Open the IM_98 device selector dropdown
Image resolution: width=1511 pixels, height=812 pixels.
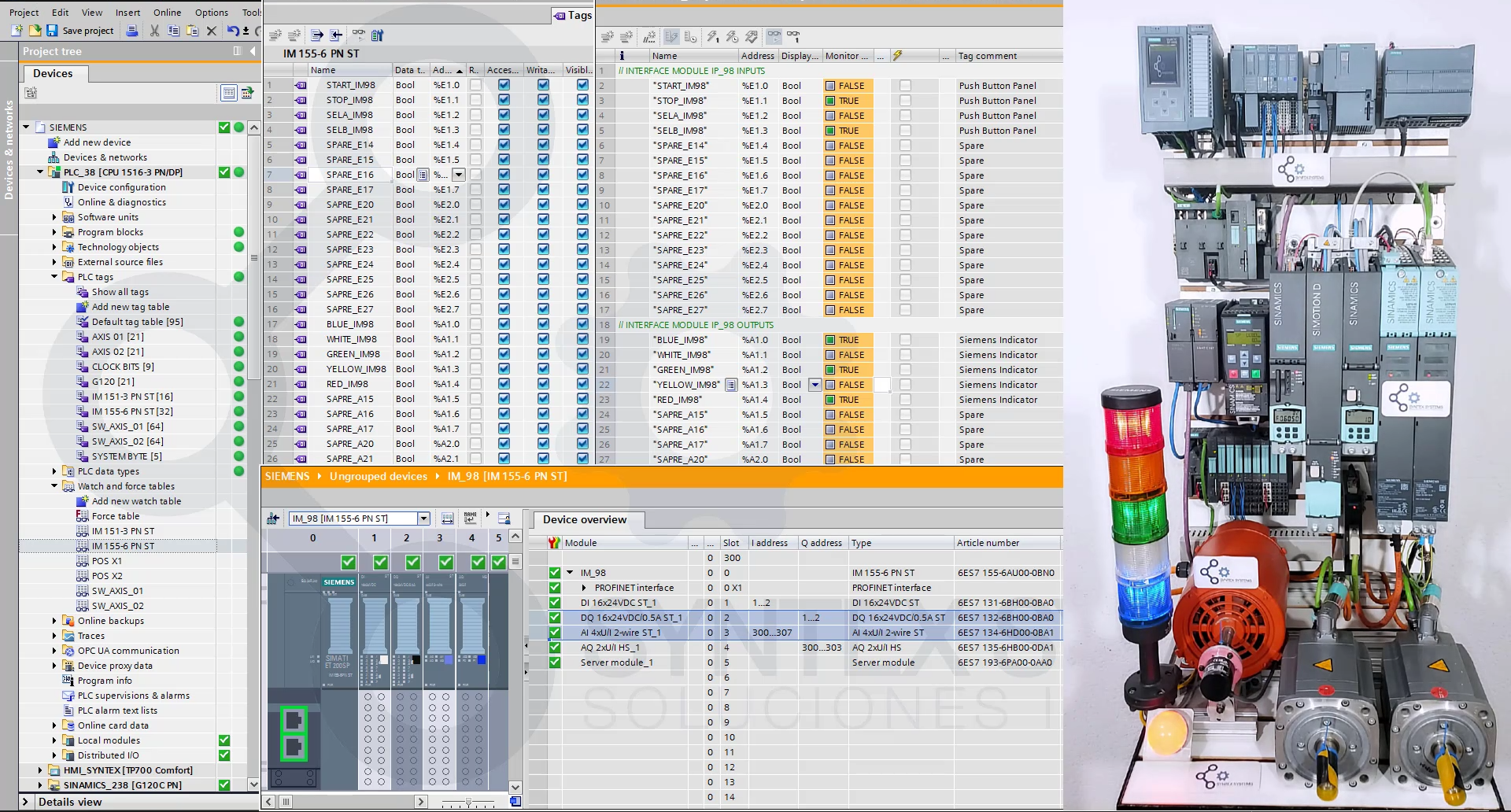[423, 519]
